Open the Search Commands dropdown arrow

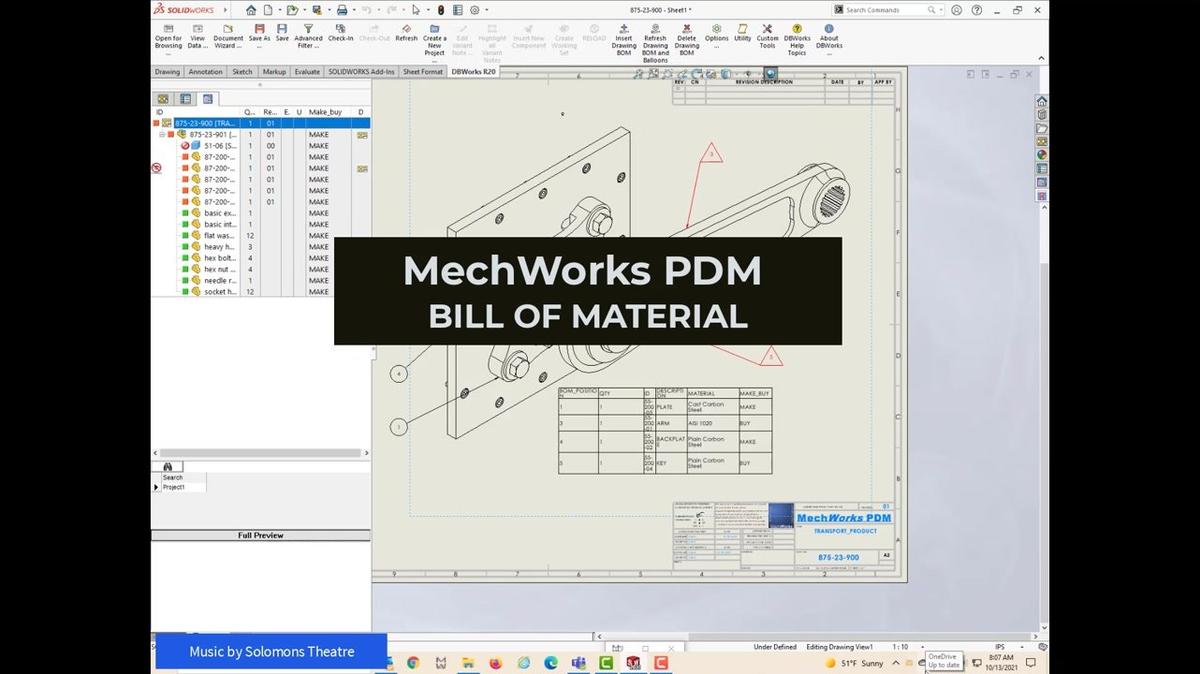click(940, 10)
